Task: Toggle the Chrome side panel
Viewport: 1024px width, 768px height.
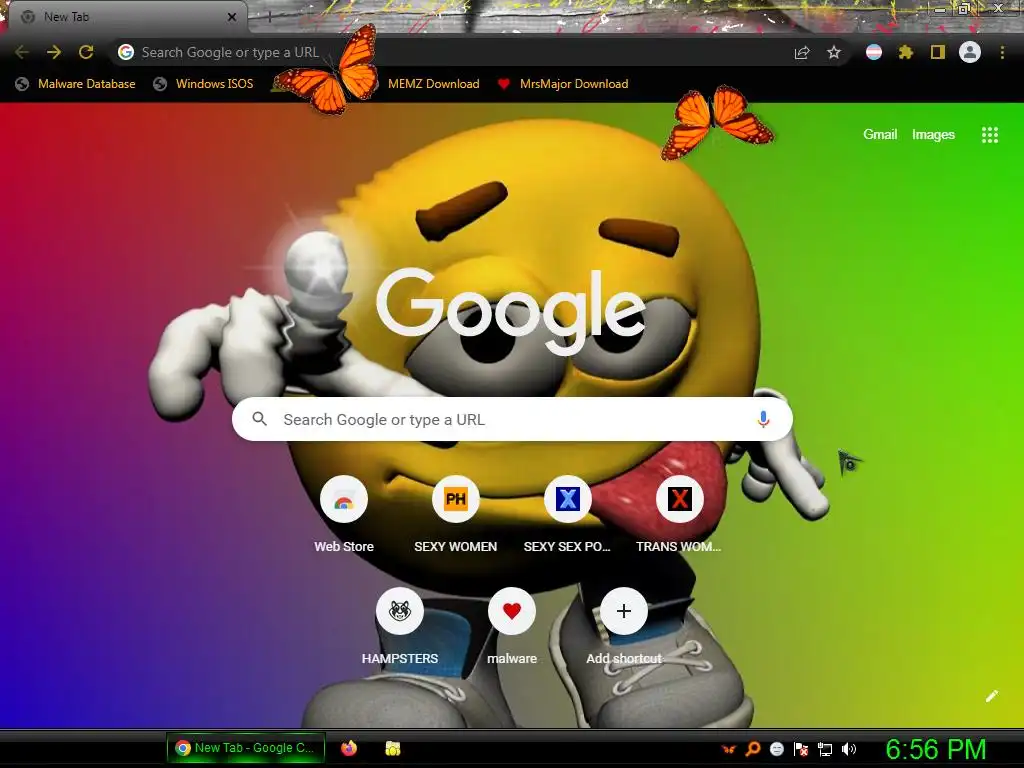Action: 938,52
